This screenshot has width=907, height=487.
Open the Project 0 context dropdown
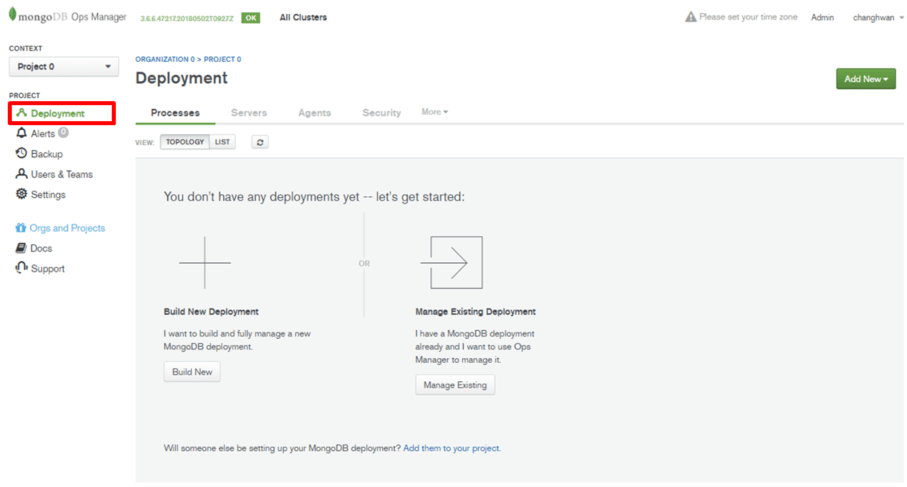pyautogui.click(x=64, y=67)
